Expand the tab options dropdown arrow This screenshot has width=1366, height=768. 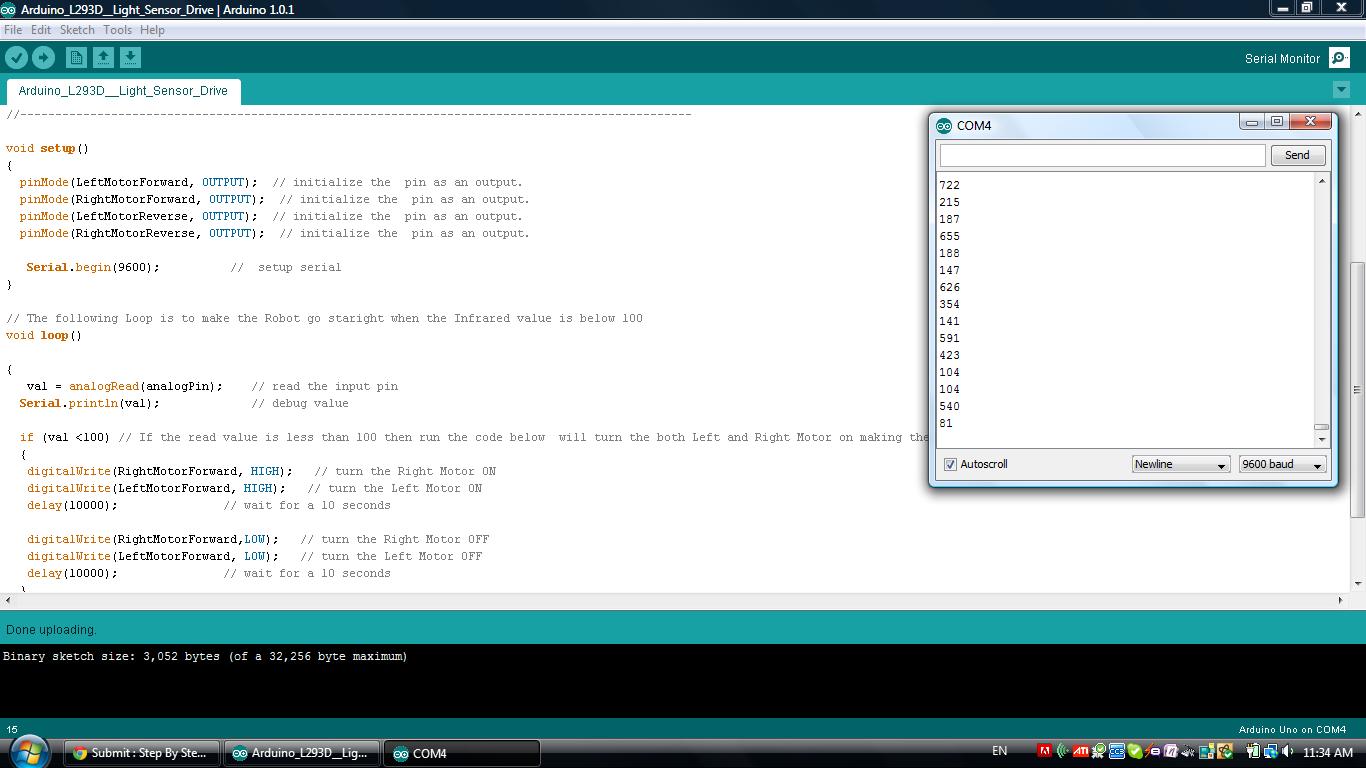1341,90
